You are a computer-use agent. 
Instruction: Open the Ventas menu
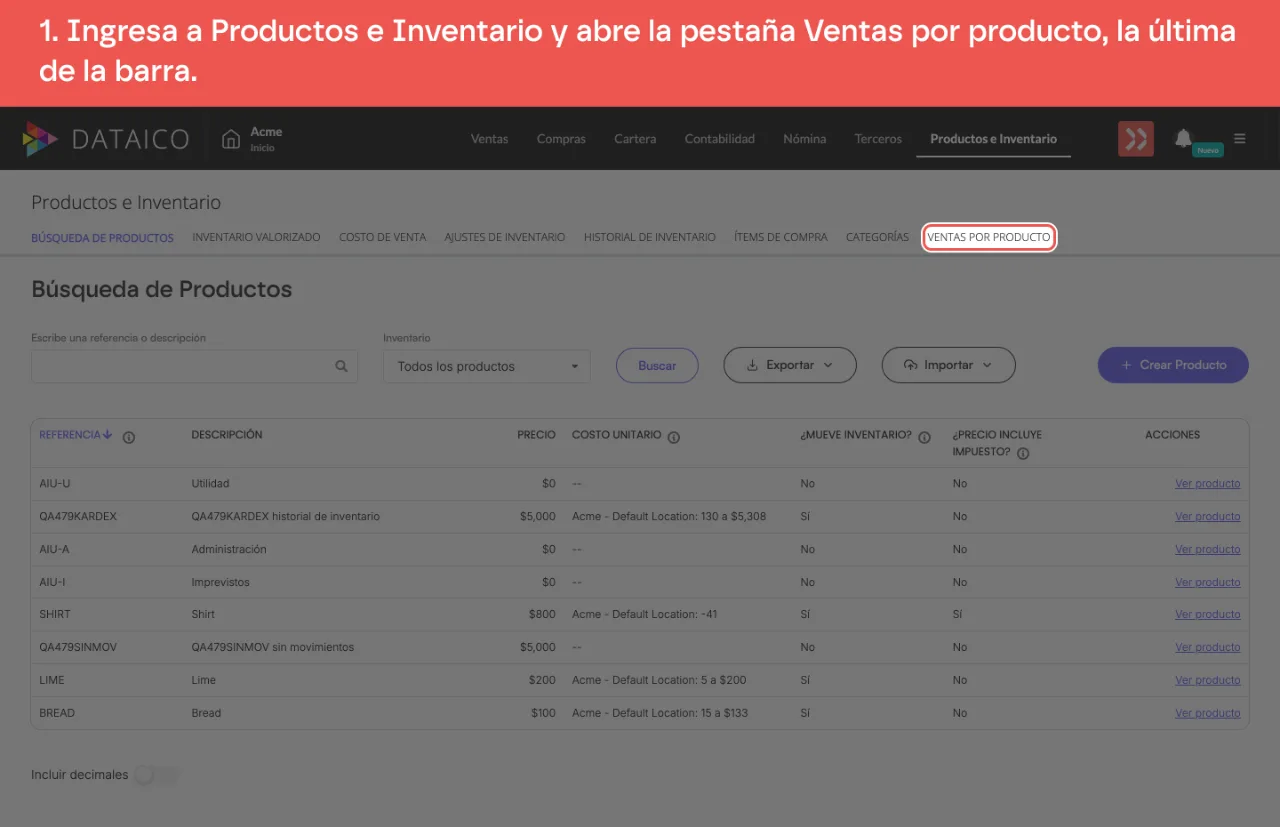pyautogui.click(x=490, y=139)
